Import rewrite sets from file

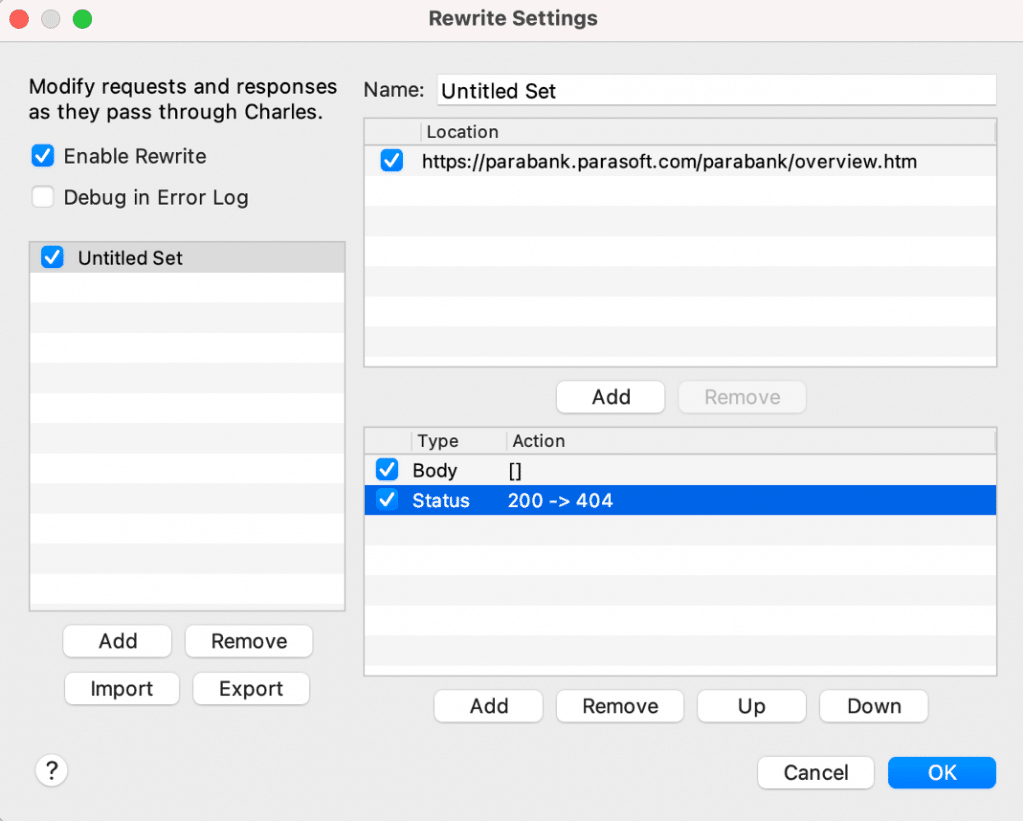(121, 689)
